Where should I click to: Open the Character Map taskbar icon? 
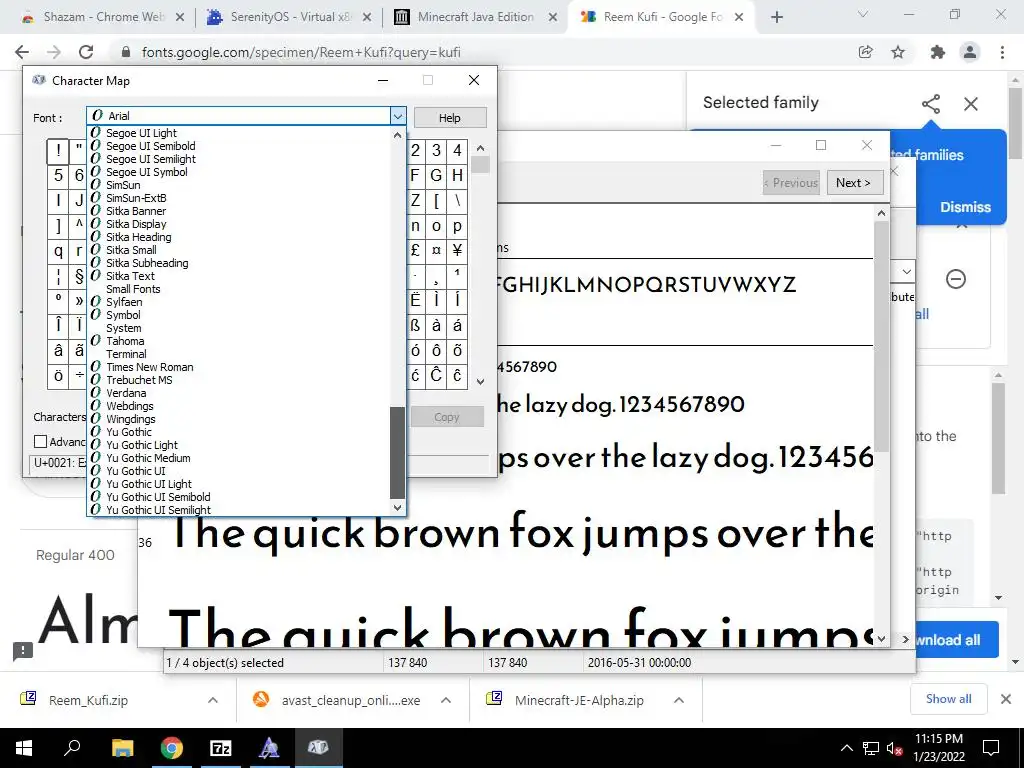(318, 748)
